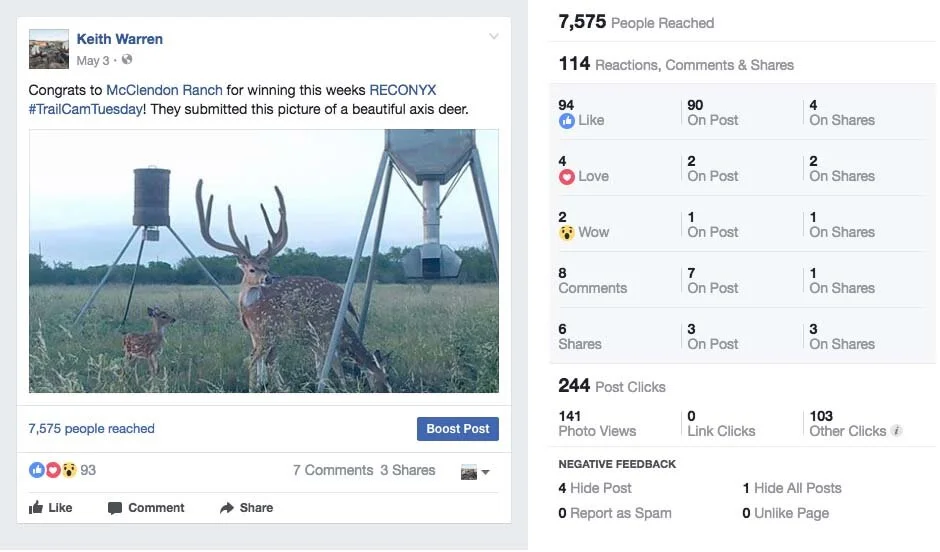Click the blue Like reaction icon next to 93
Viewport: 940px width, 552px height.
[x=37, y=470]
